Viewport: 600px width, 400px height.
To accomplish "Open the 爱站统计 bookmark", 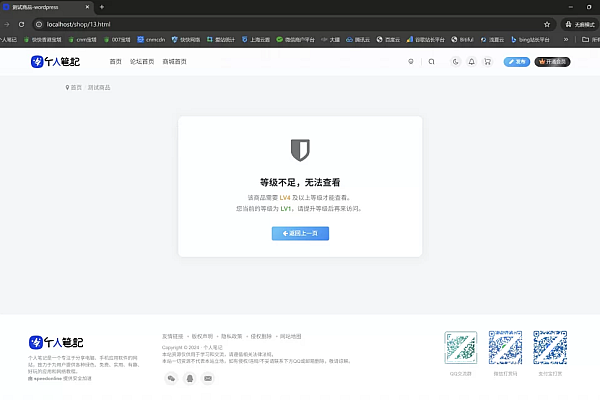I will (x=221, y=39).
